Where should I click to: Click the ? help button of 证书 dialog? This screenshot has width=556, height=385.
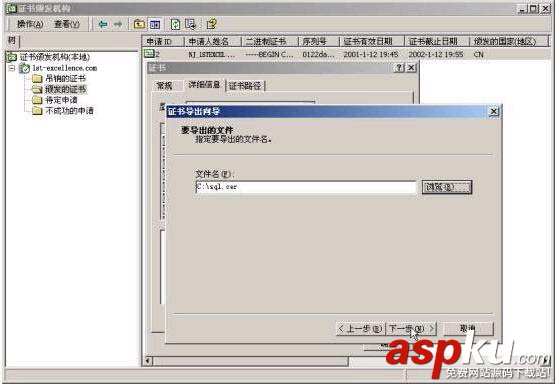pos(399,67)
